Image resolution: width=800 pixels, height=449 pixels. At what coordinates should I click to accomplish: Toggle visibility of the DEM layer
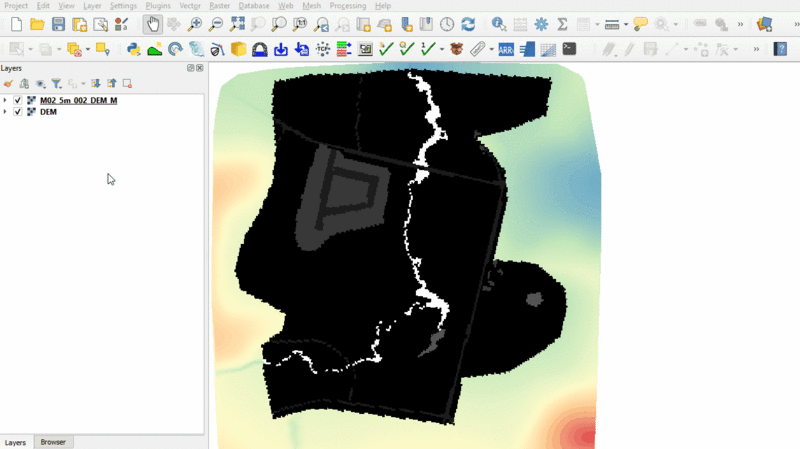click(x=18, y=112)
